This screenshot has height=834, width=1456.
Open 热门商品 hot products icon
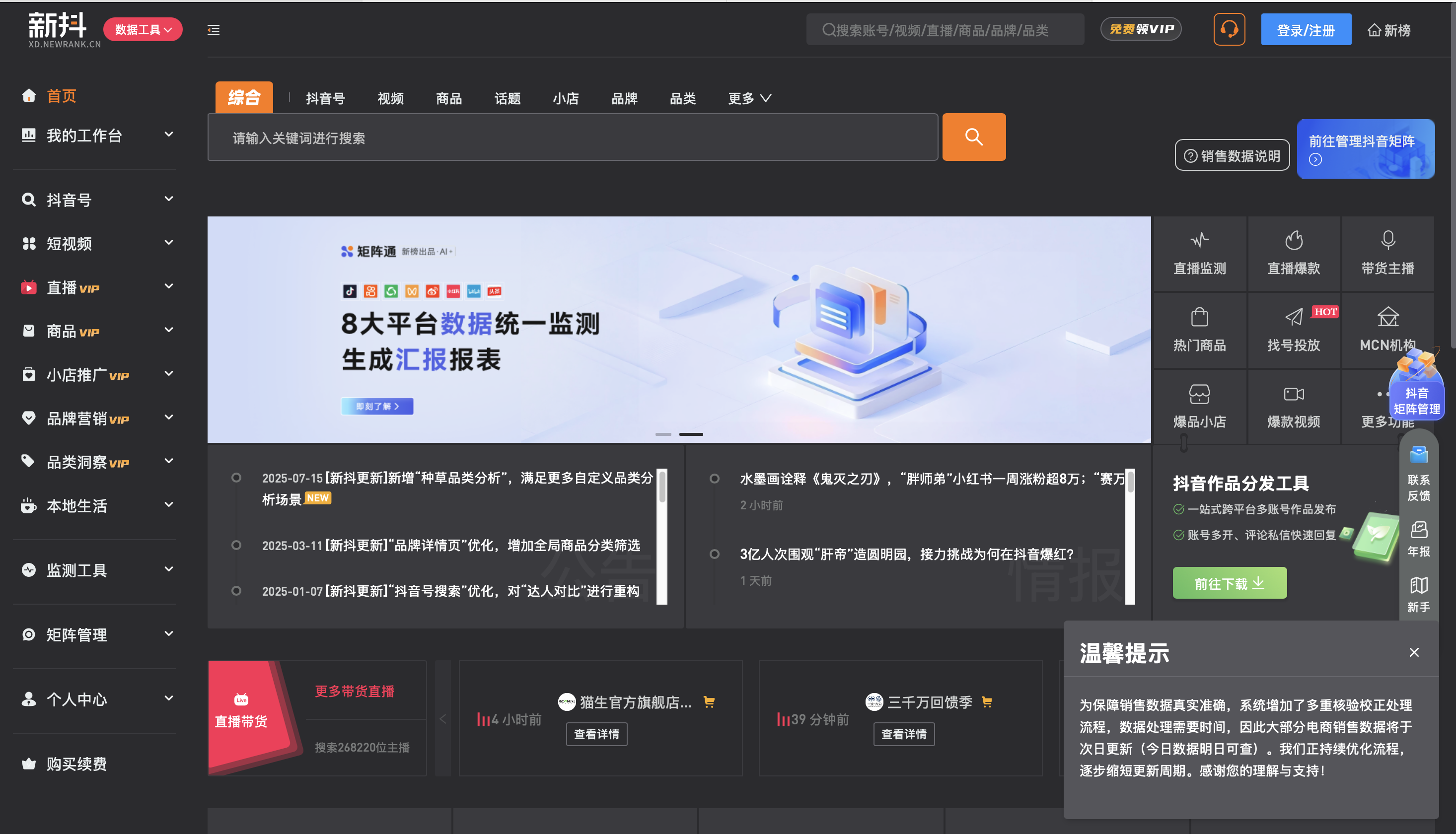click(1199, 329)
